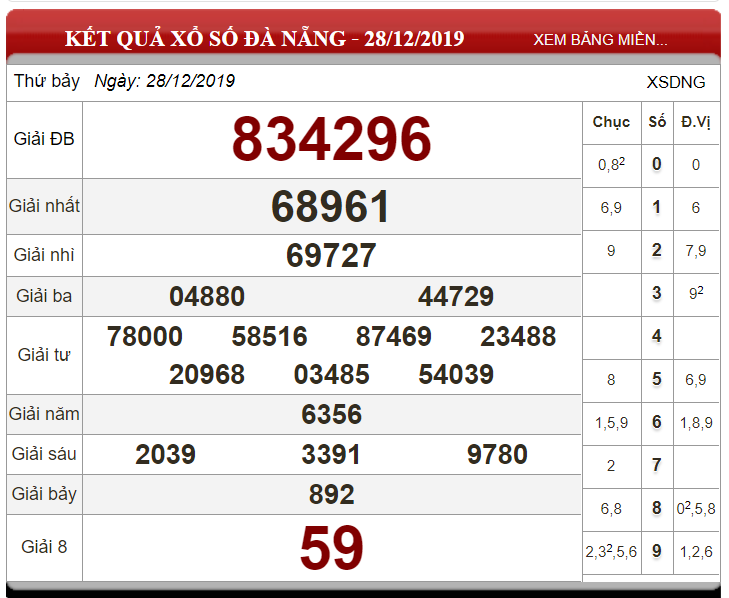
Task: Click the Thứ bảy day label
Action: (x=47, y=81)
